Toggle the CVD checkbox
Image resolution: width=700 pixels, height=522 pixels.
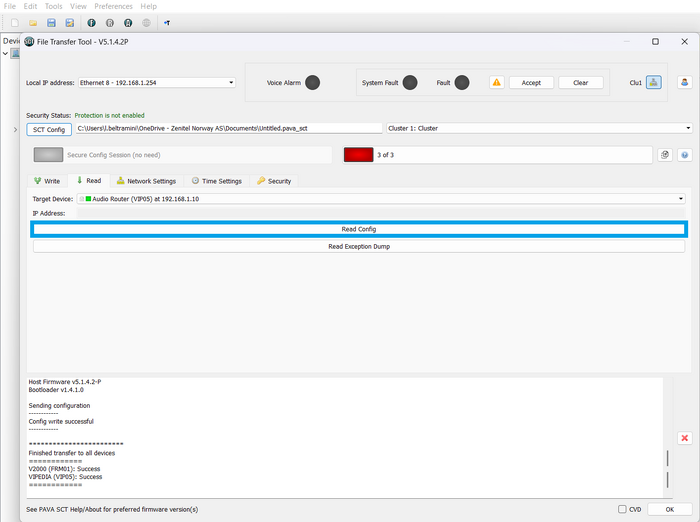pos(622,509)
